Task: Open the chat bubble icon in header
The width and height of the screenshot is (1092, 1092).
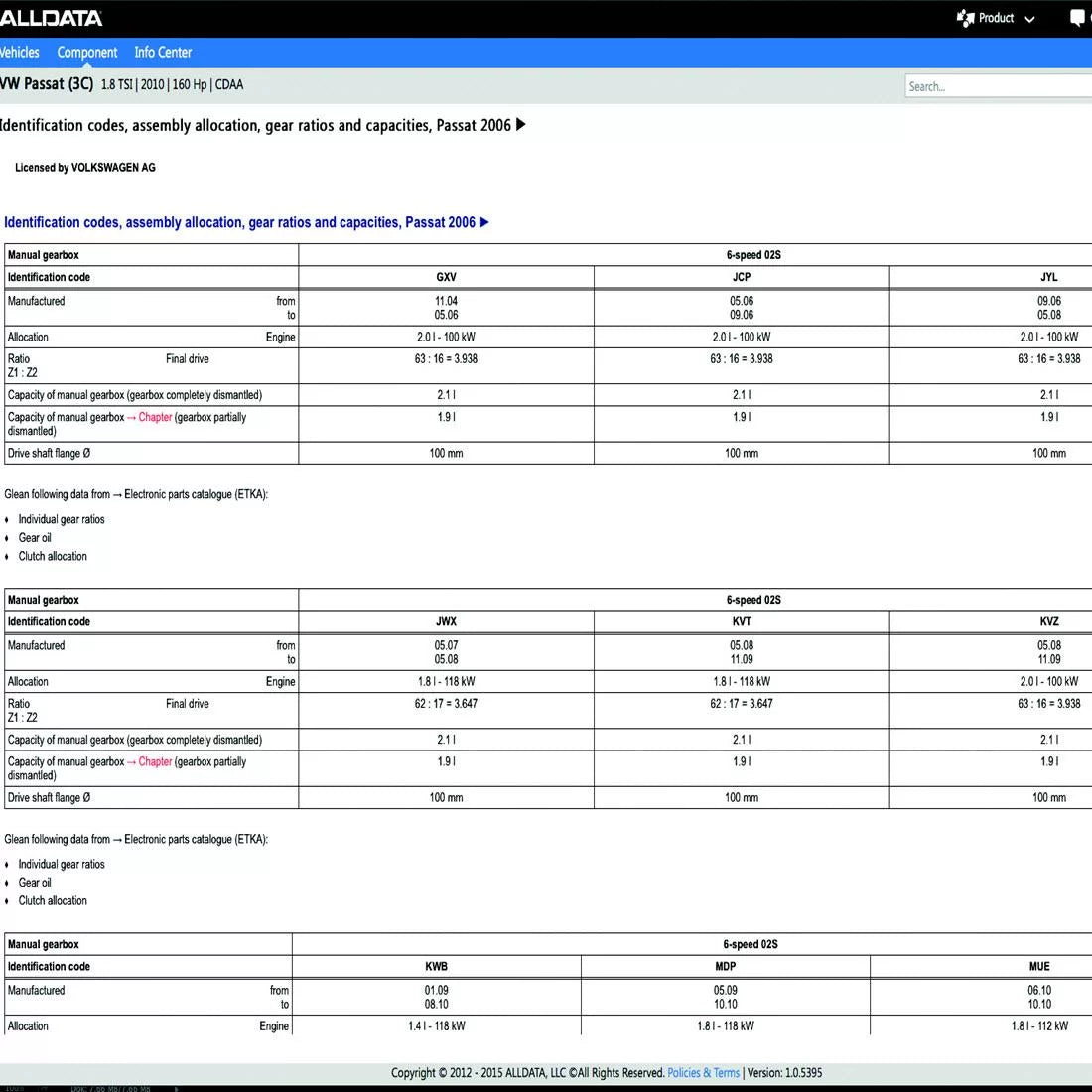Action: [1079, 19]
